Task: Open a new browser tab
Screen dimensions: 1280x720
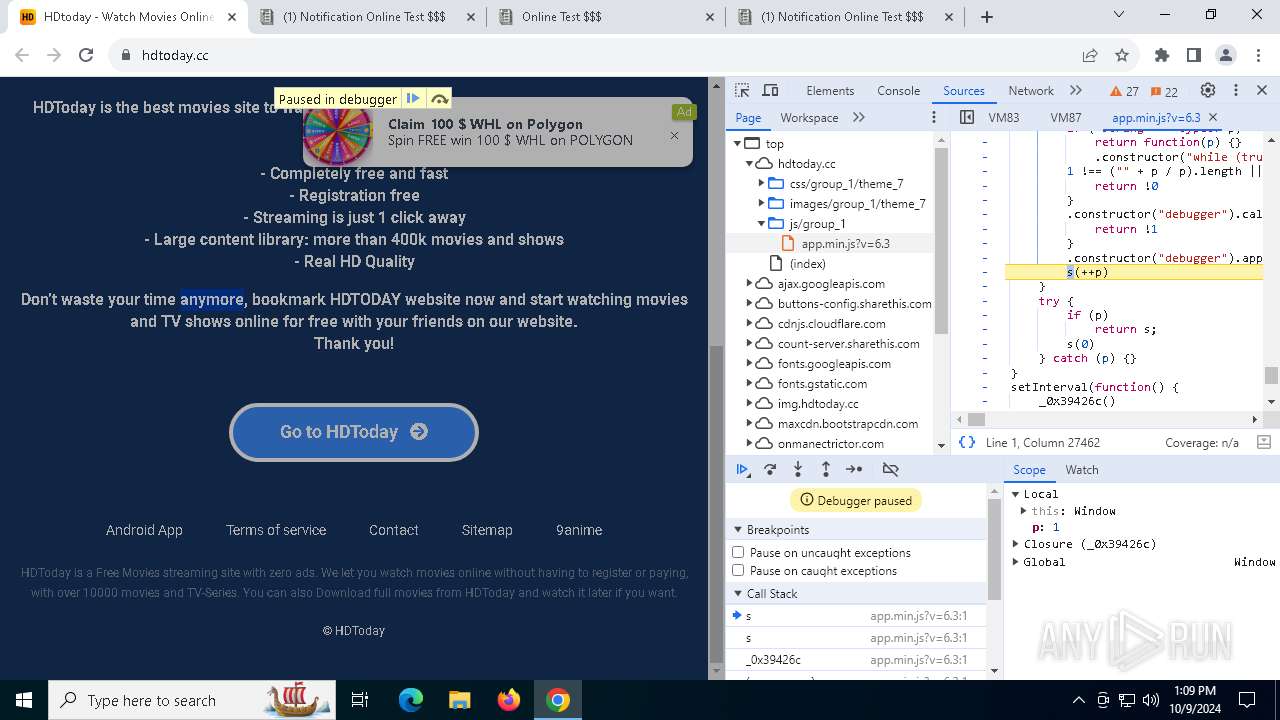Action: coord(987,17)
